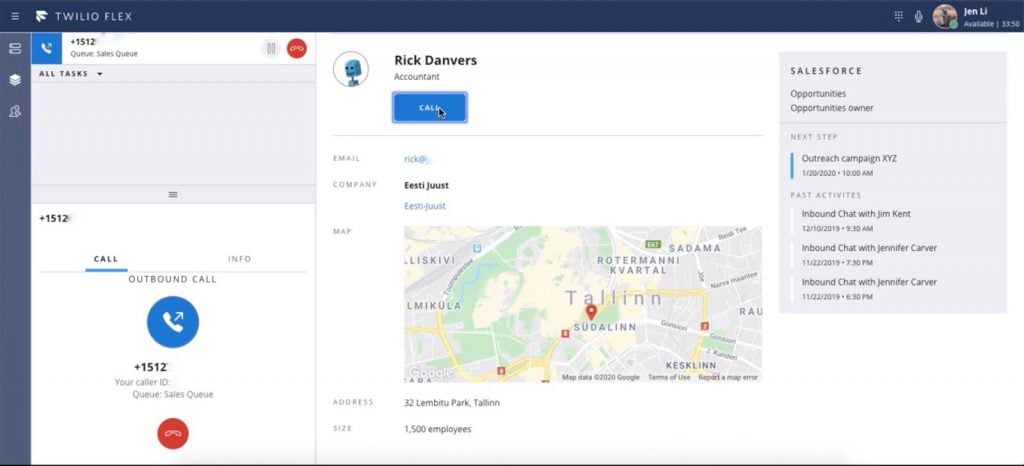Click the stacked layers sidebar icon

click(15, 79)
